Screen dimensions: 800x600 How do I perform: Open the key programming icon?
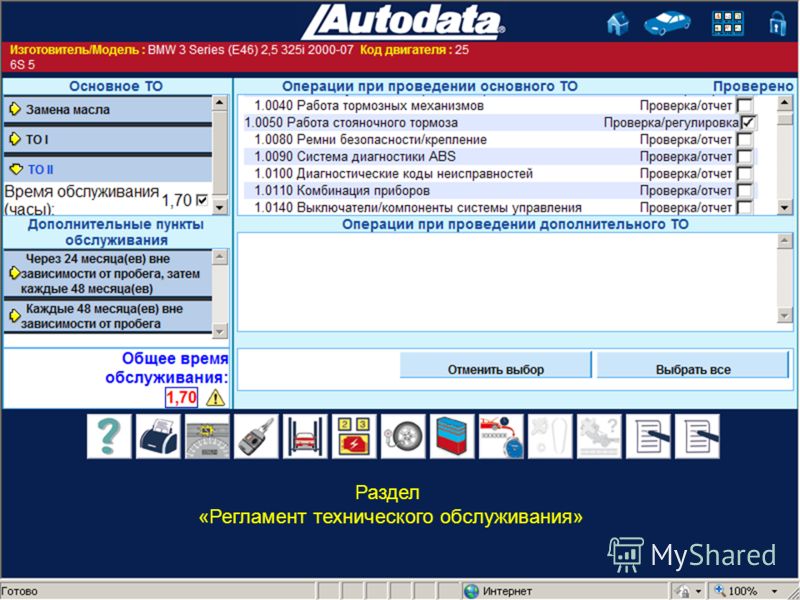[x=256, y=437]
